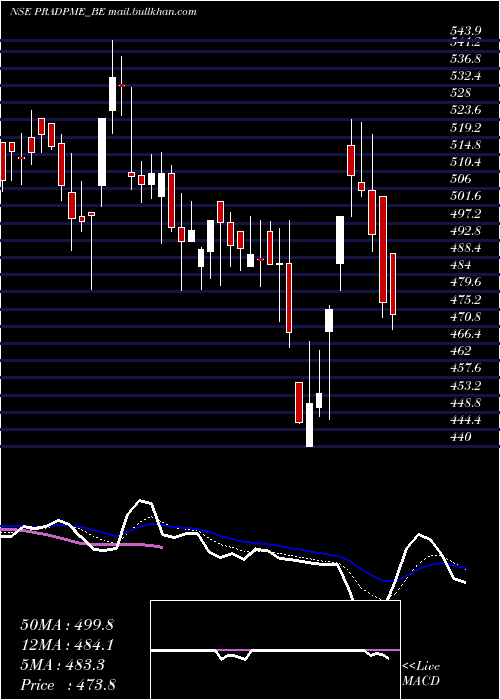
Task: Click the 457.6 price axis label
Action: 466,368
